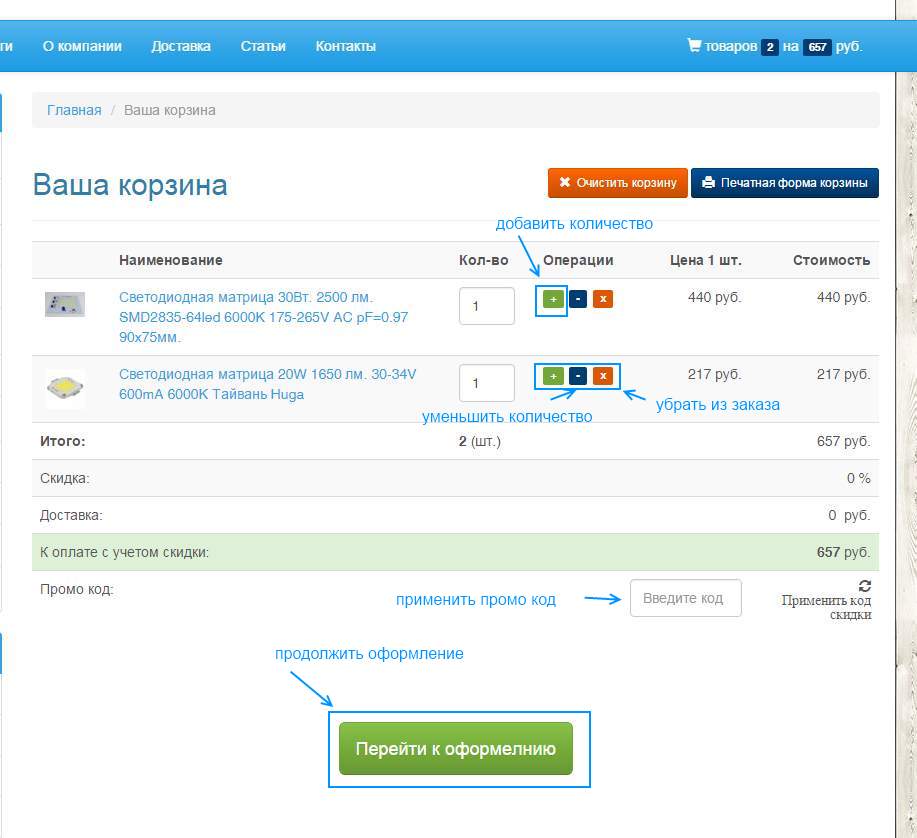Open the shopping cart icon in header
The image size is (917, 838).
point(694,45)
